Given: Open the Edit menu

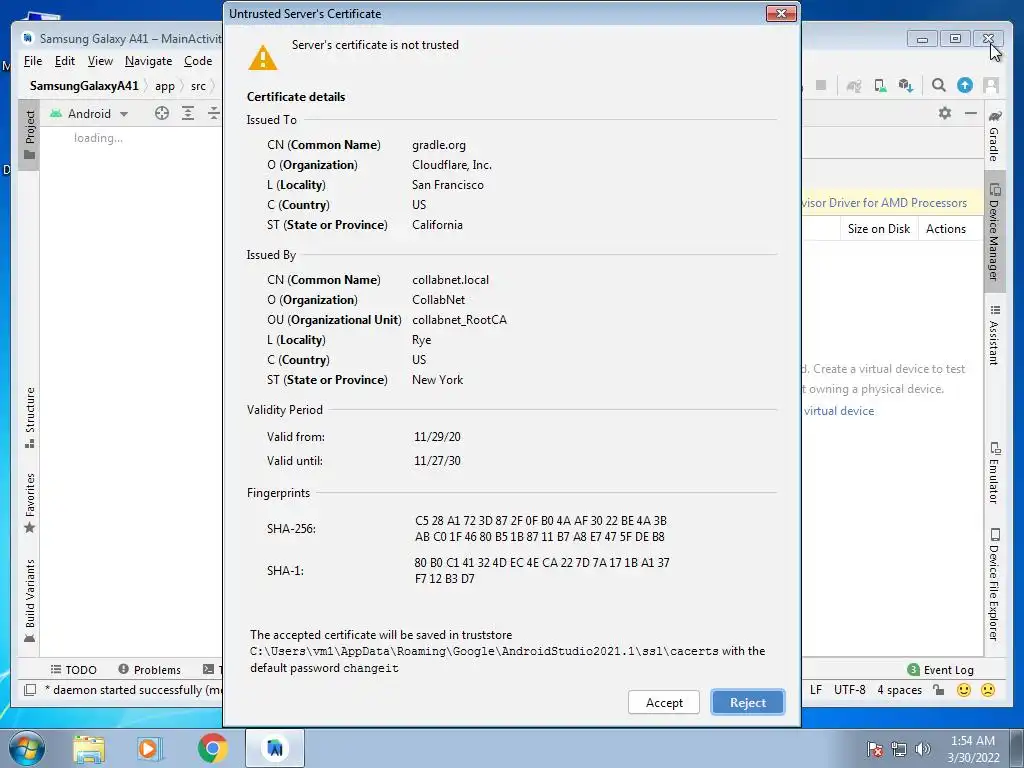Looking at the screenshot, I should [65, 61].
